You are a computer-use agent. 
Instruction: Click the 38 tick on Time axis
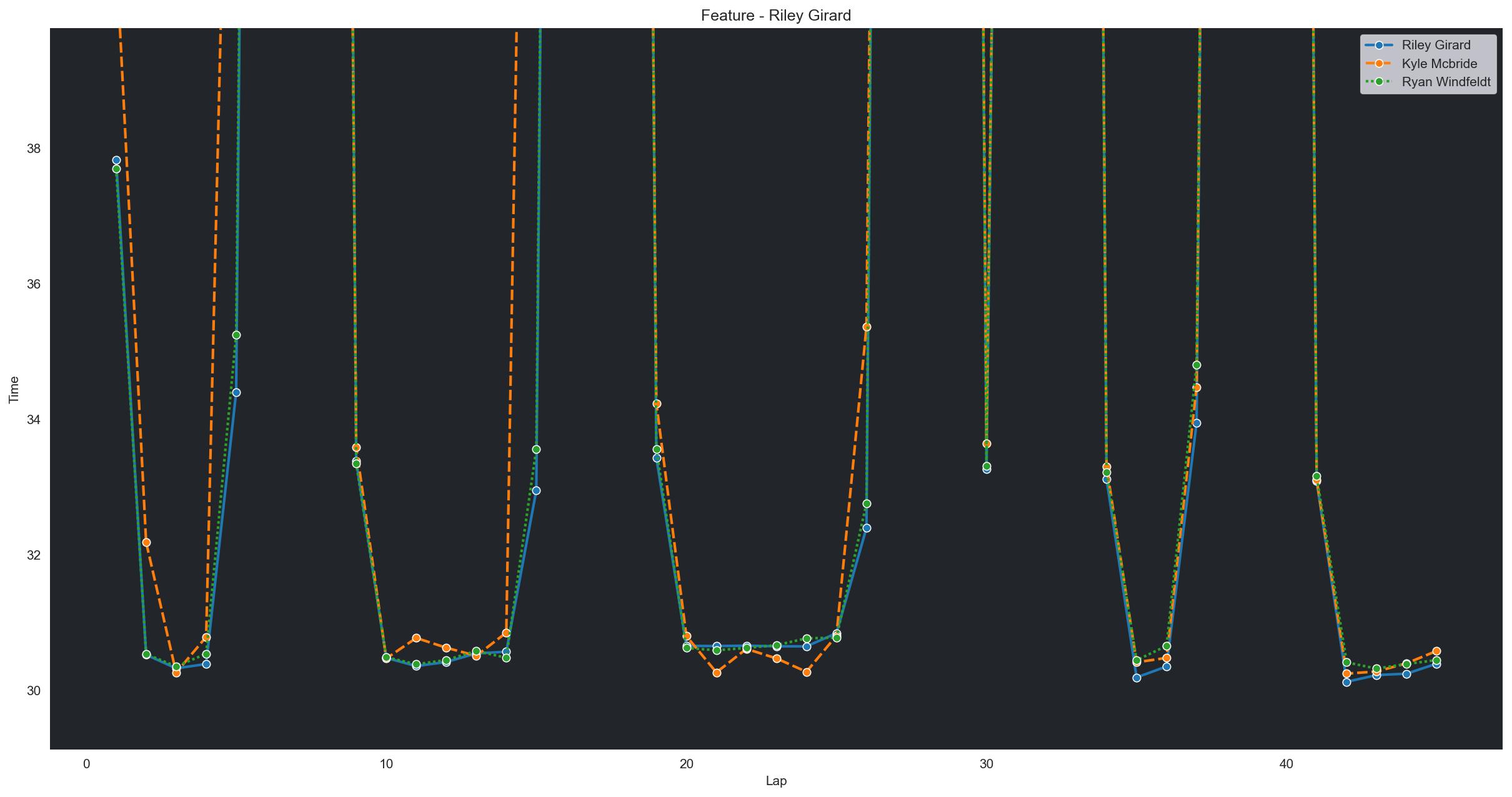[x=33, y=149]
